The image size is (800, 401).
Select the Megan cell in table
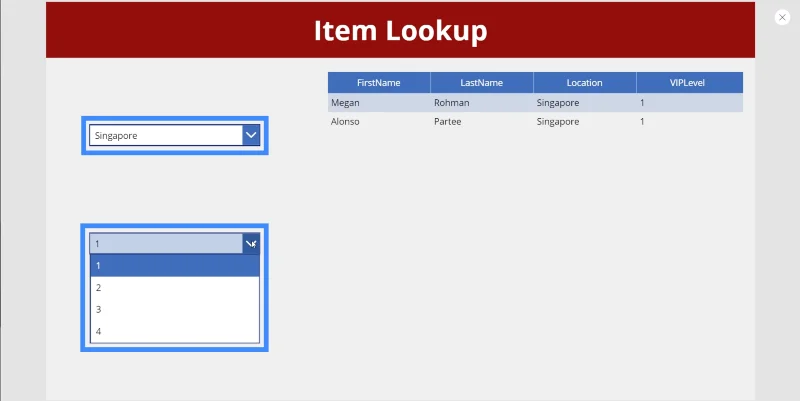[x=379, y=103]
